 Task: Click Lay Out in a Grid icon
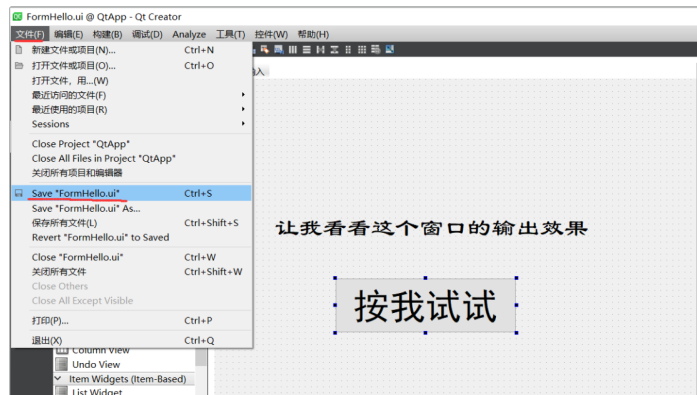pos(362,49)
